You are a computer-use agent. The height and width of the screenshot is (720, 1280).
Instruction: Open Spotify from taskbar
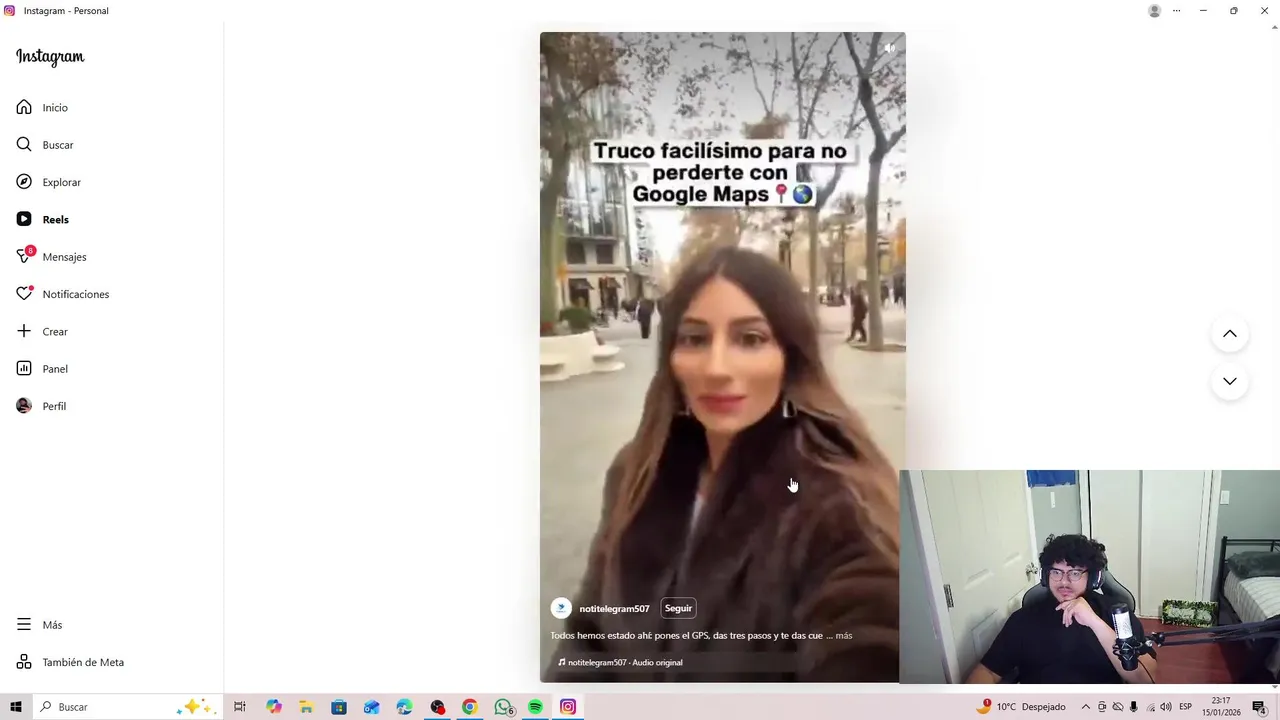pyautogui.click(x=535, y=707)
